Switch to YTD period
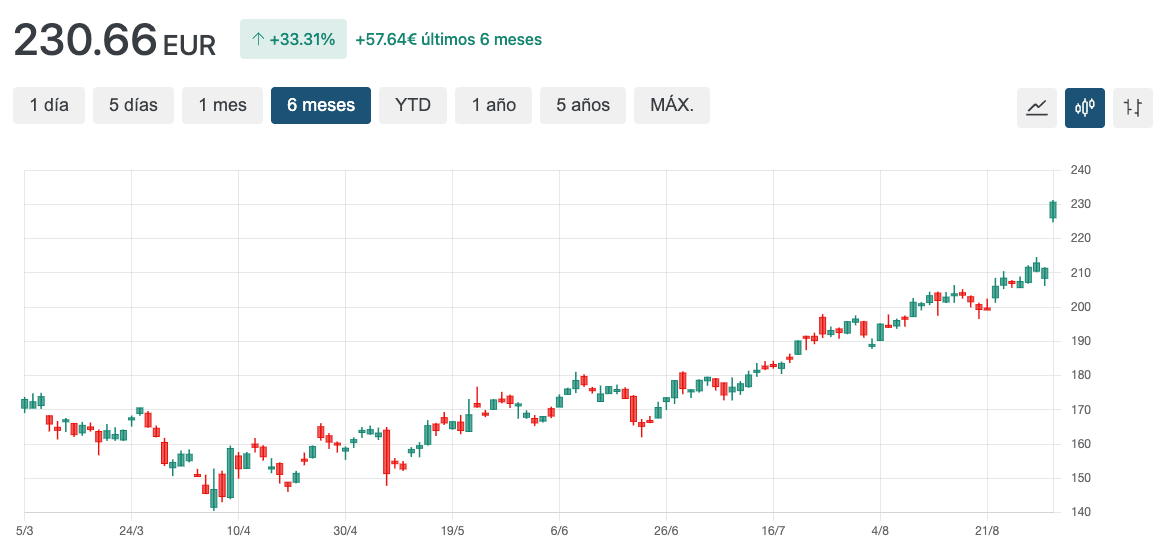 [413, 105]
